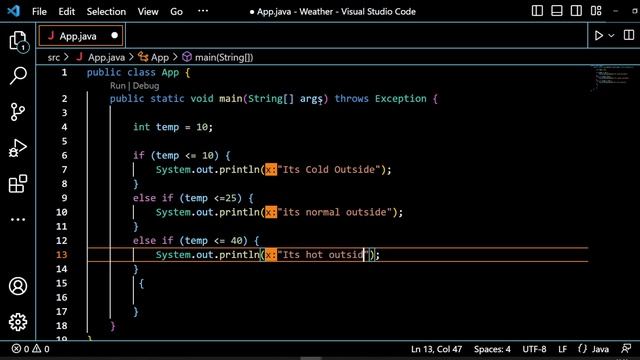Change end of line sequence LF
The width and height of the screenshot is (640, 360).
pyautogui.click(x=562, y=349)
